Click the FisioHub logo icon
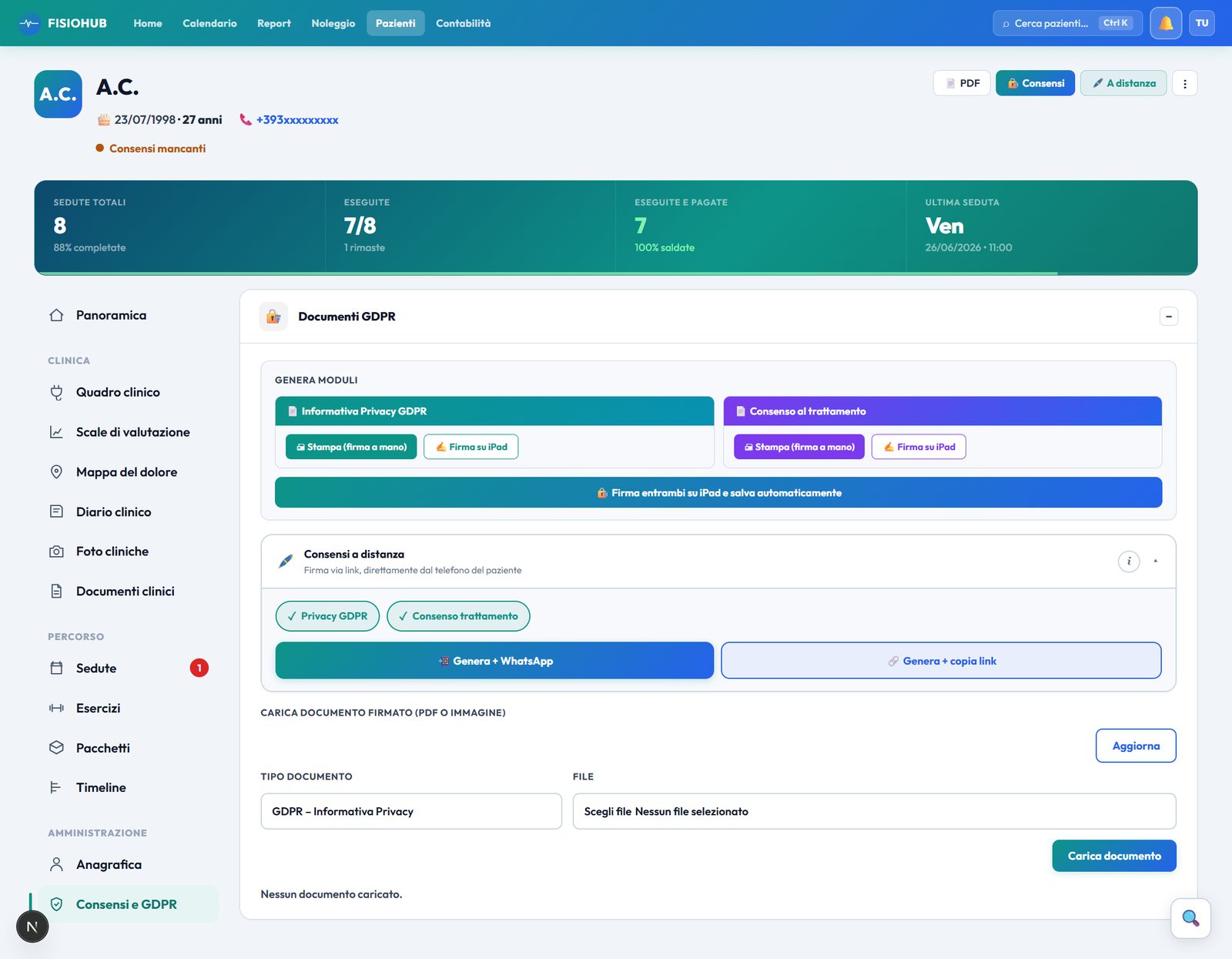Viewport: 1232px width, 959px height. tap(29, 23)
